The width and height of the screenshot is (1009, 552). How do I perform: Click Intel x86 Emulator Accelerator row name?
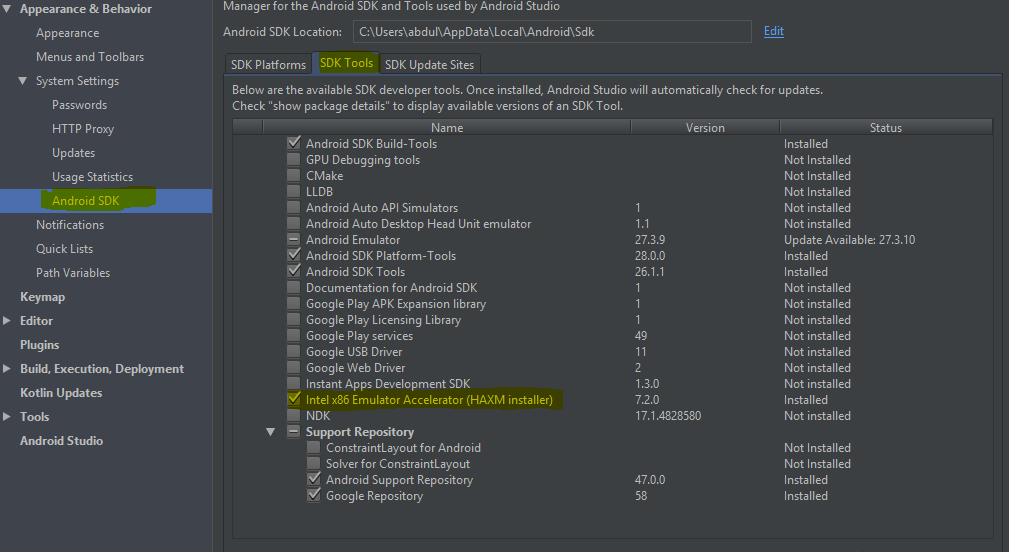pyautogui.click(x=429, y=400)
